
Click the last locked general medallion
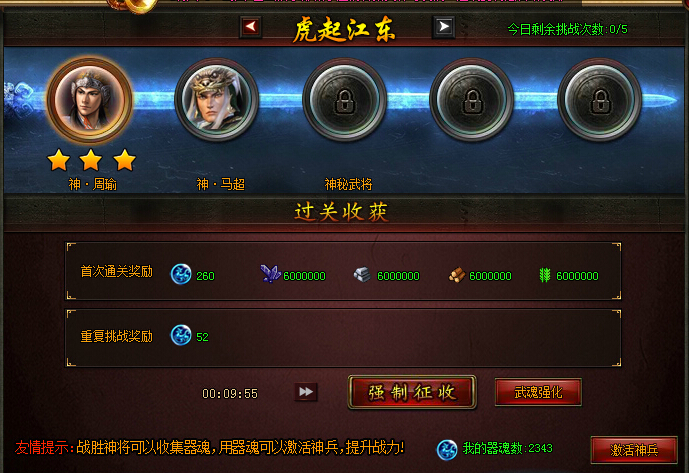[600, 99]
